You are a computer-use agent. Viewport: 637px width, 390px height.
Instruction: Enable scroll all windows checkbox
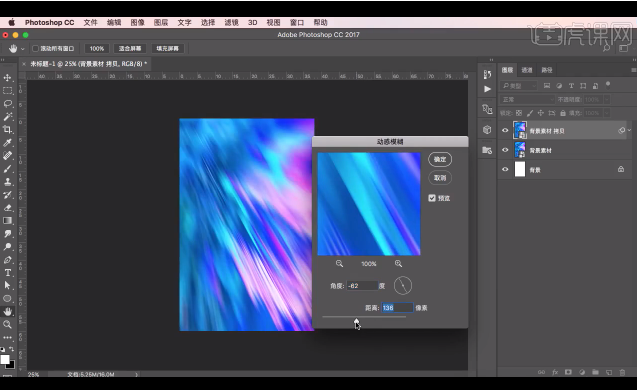point(35,48)
